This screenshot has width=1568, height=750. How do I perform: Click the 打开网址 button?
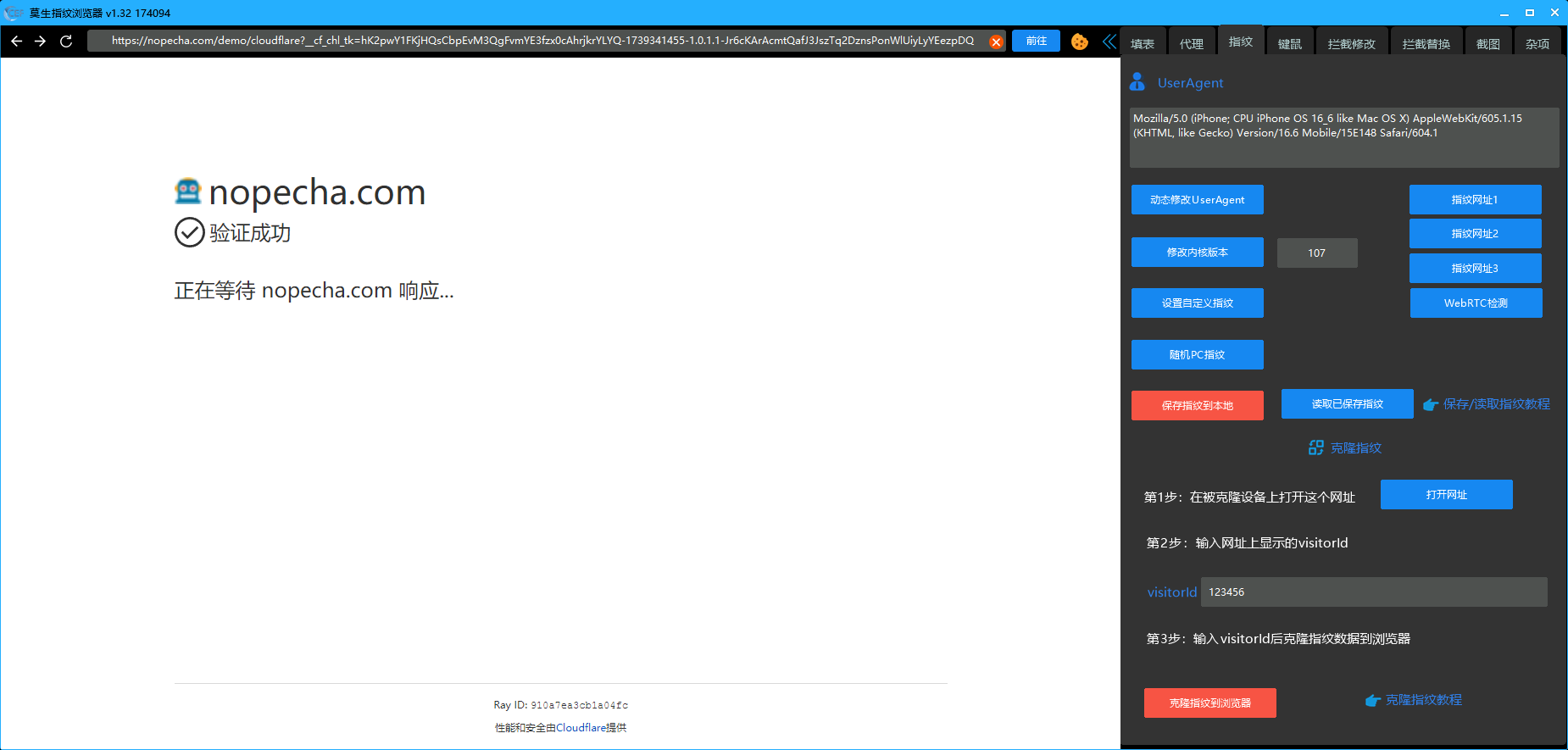[x=1446, y=495]
